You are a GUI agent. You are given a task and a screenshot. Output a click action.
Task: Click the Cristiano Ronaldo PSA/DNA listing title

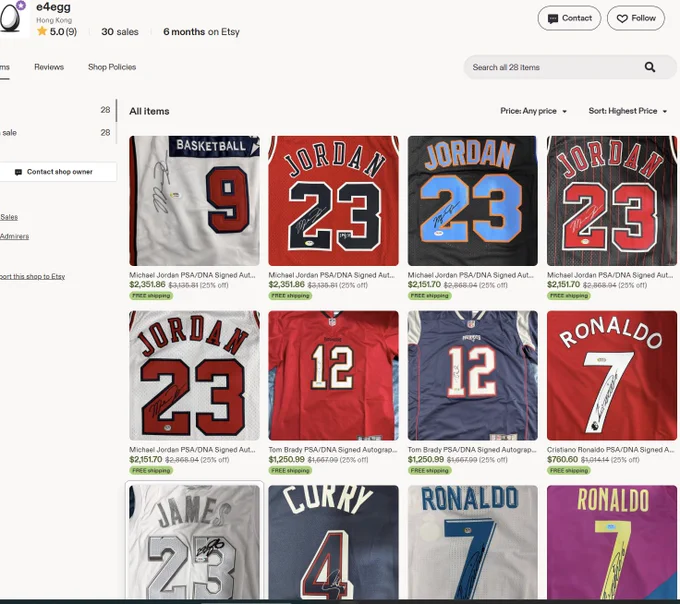[610, 450]
